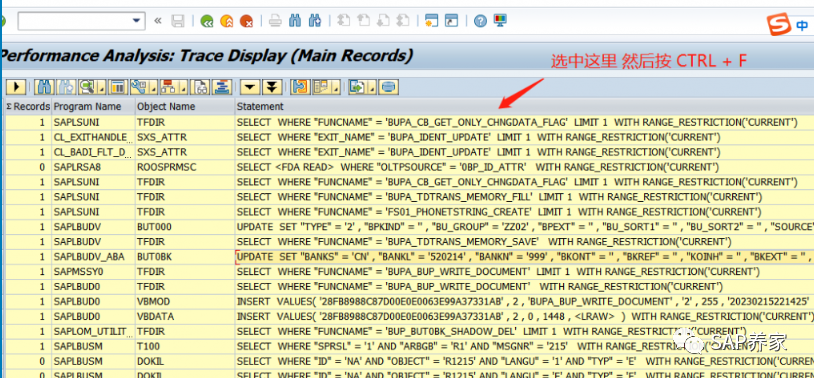Click the Find Next icon in ALV toolbar
Image resolution: width=814 pixels, height=378 pixels.
[66, 87]
